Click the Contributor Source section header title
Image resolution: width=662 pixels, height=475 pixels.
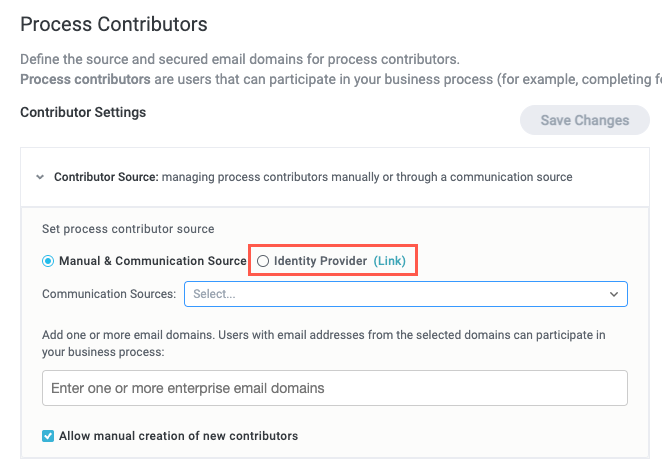(x=106, y=177)
